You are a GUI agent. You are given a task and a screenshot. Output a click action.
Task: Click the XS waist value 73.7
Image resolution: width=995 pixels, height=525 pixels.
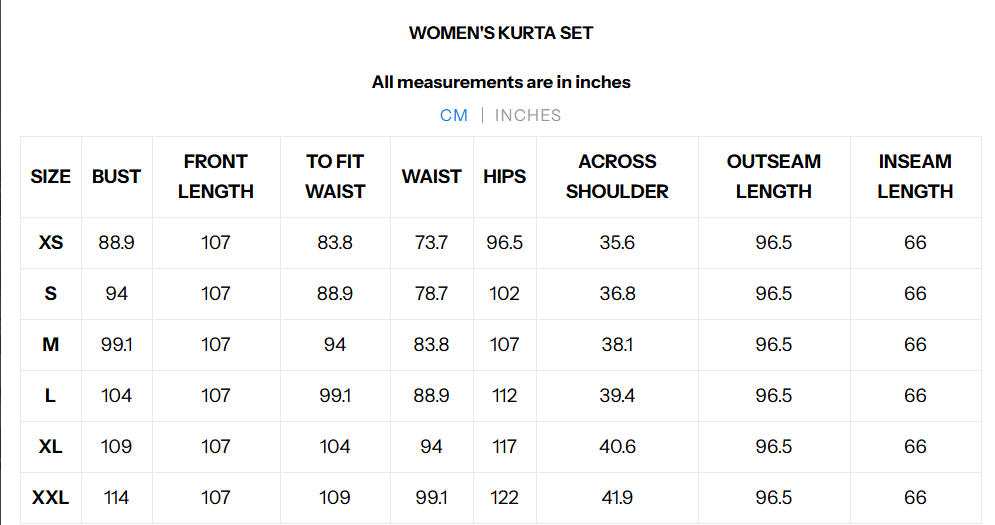[x=431, y=243]
